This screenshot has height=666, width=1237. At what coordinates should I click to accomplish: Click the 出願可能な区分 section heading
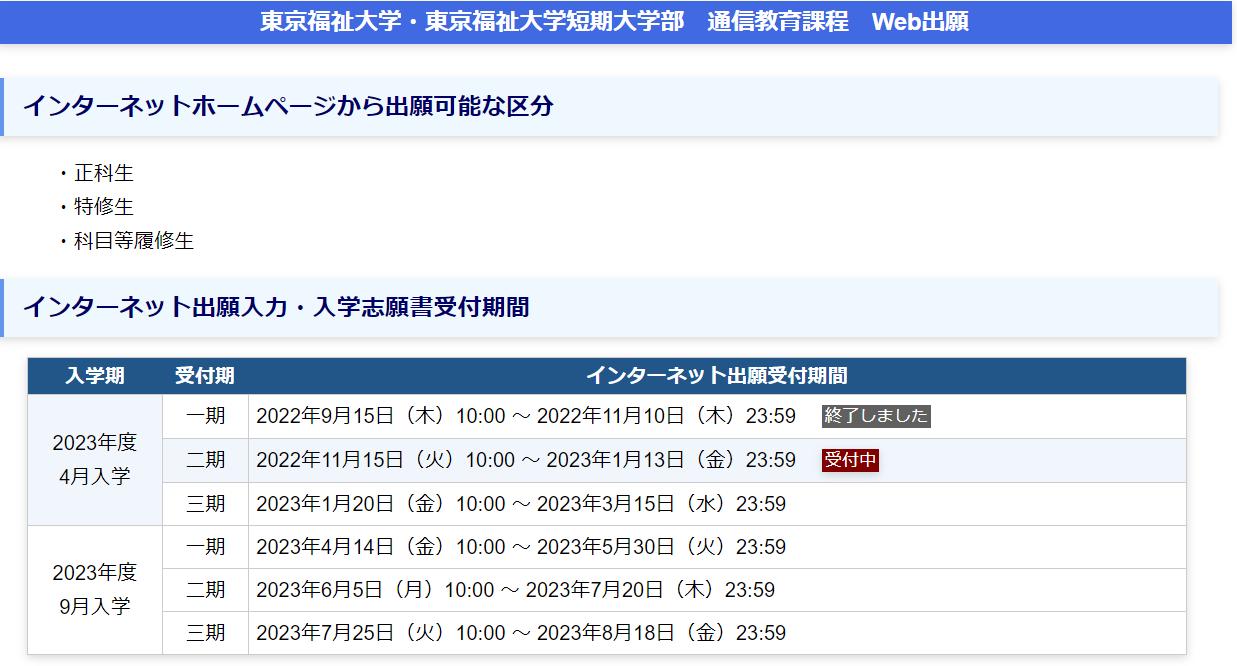(288, 106)
